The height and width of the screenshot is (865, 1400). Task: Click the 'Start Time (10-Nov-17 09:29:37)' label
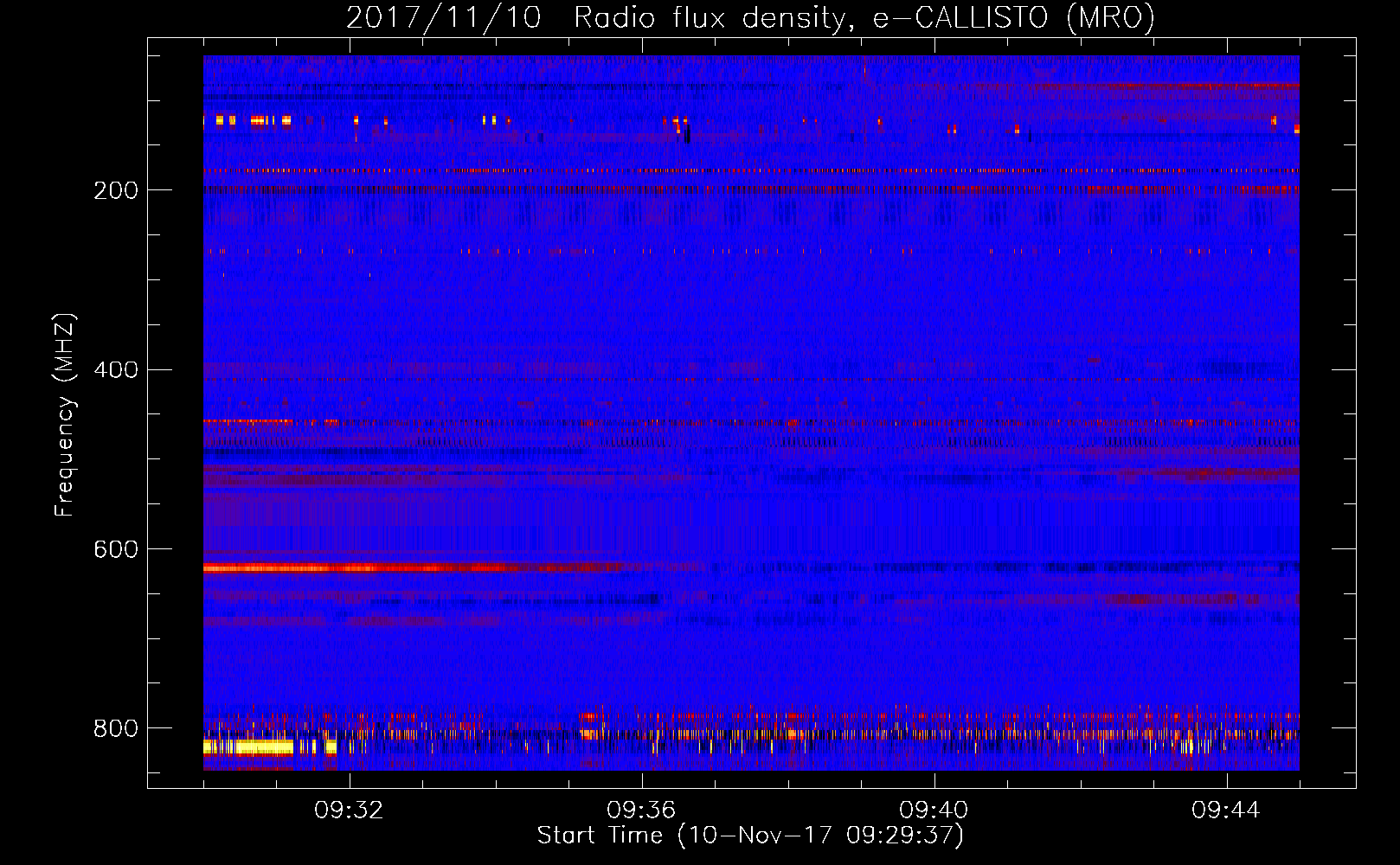tap(750, 836)
